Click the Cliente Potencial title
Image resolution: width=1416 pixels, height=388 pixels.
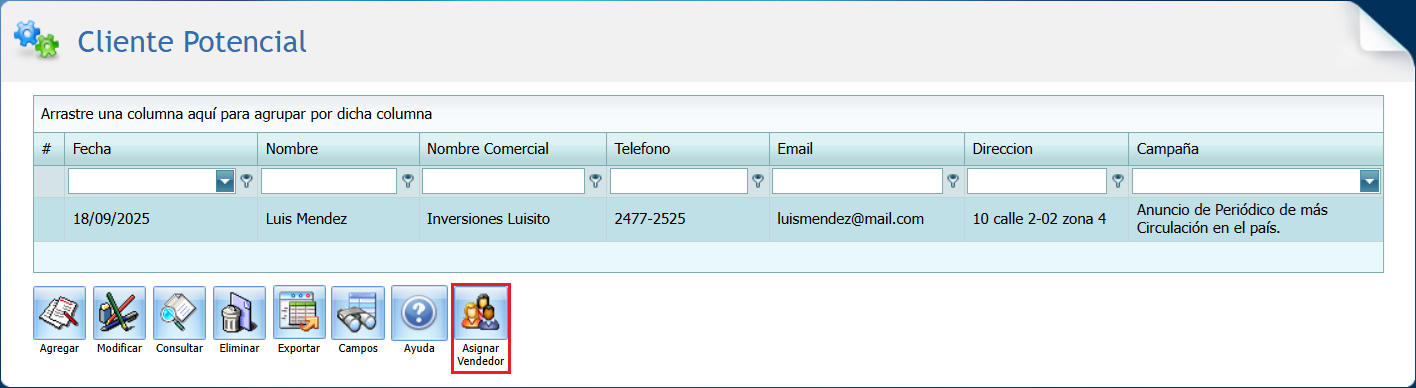[x=192, y=42]
